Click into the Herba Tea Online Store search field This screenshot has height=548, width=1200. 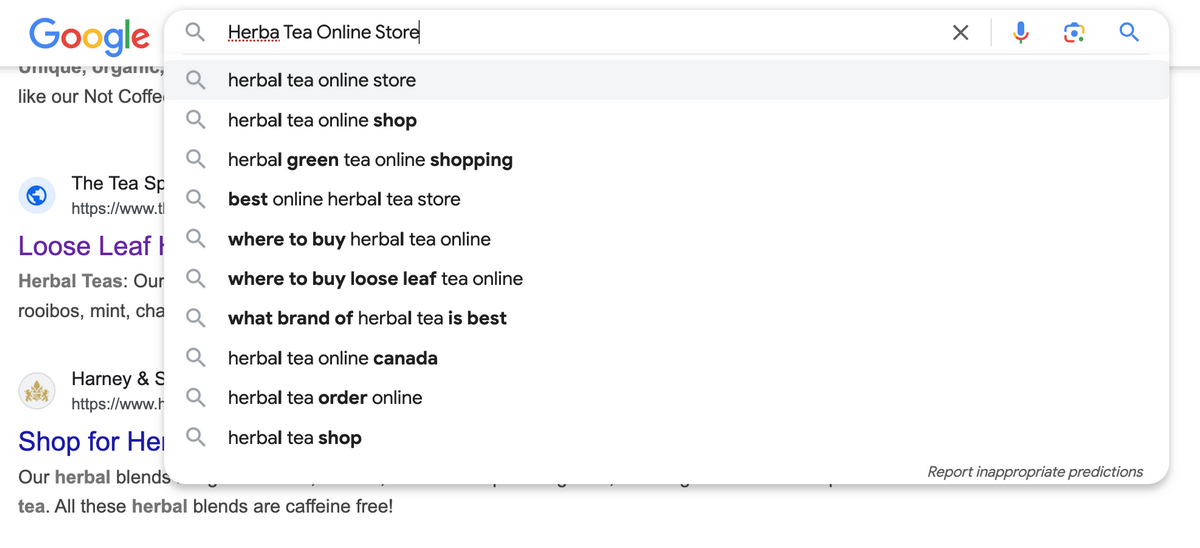(x=580, y=33)
